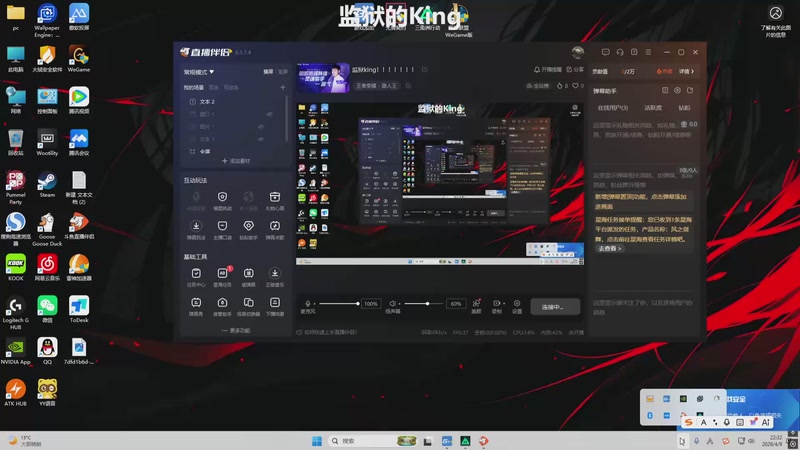The image size is (800, 450).
Task: Open the 美颜 beauty filter icon
Action: (476, 306)
